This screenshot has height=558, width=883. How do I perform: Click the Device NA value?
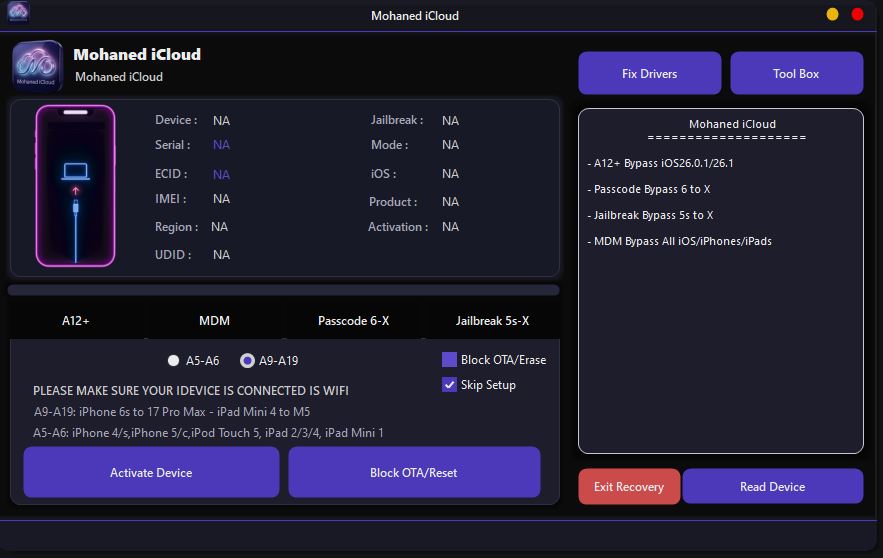click(x=221, y=120)
